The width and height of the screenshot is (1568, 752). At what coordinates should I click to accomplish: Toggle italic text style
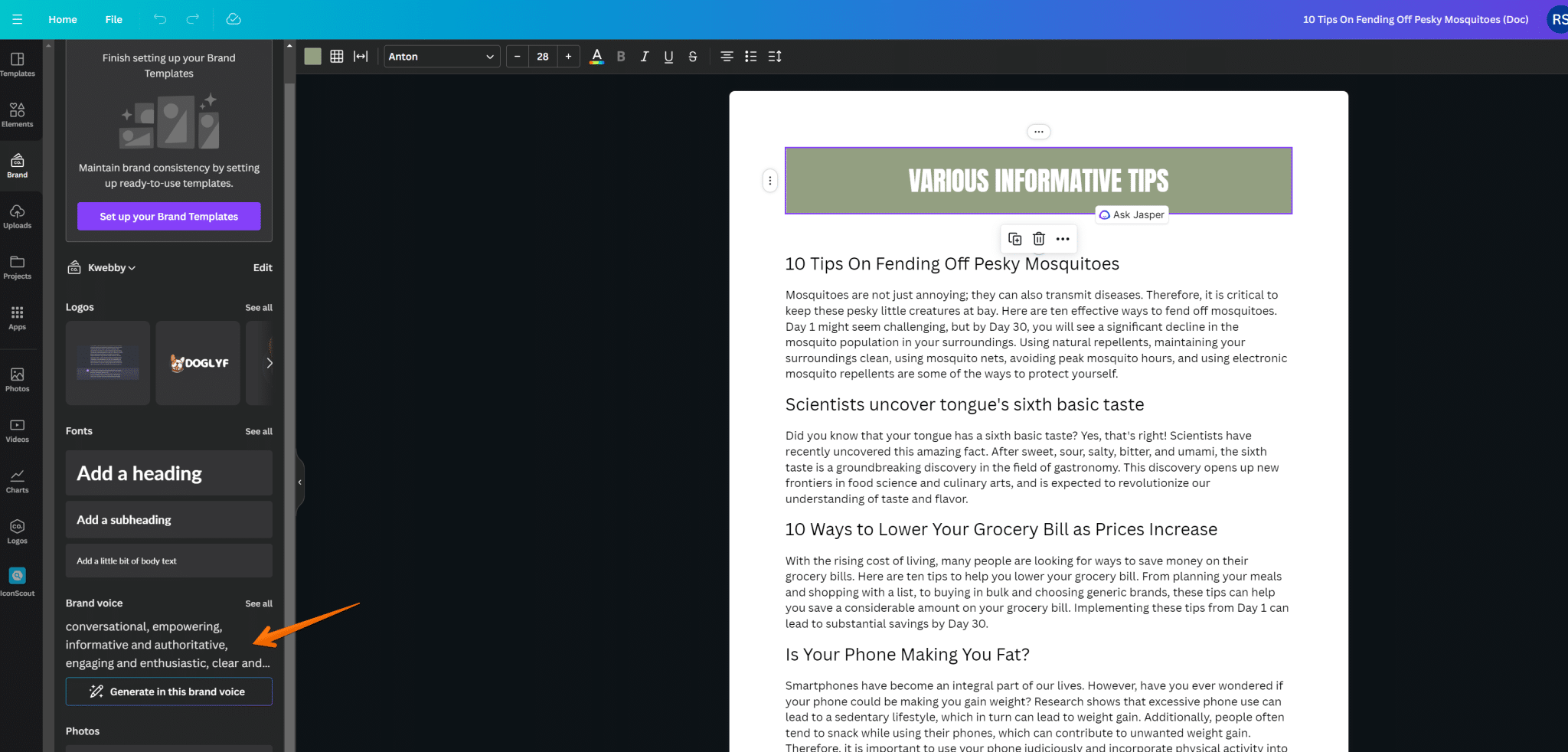click(x=645, y=57)
